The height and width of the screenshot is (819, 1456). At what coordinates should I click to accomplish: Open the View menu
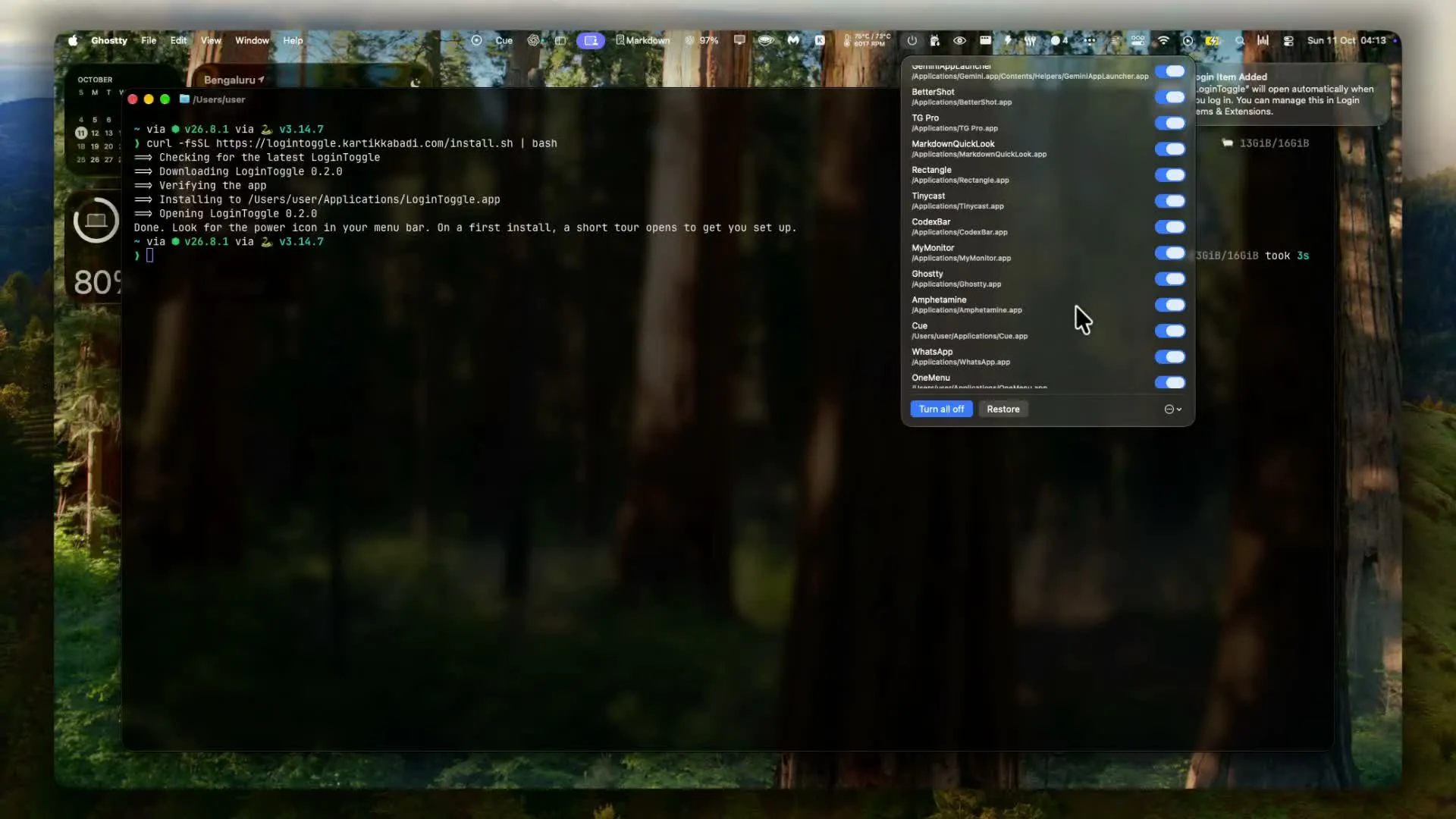pos(211,40)
